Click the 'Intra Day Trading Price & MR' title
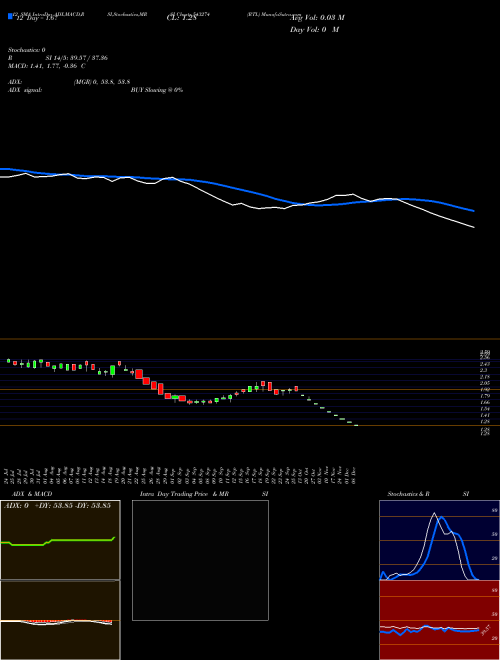The image size is (500, 660). 185,494
